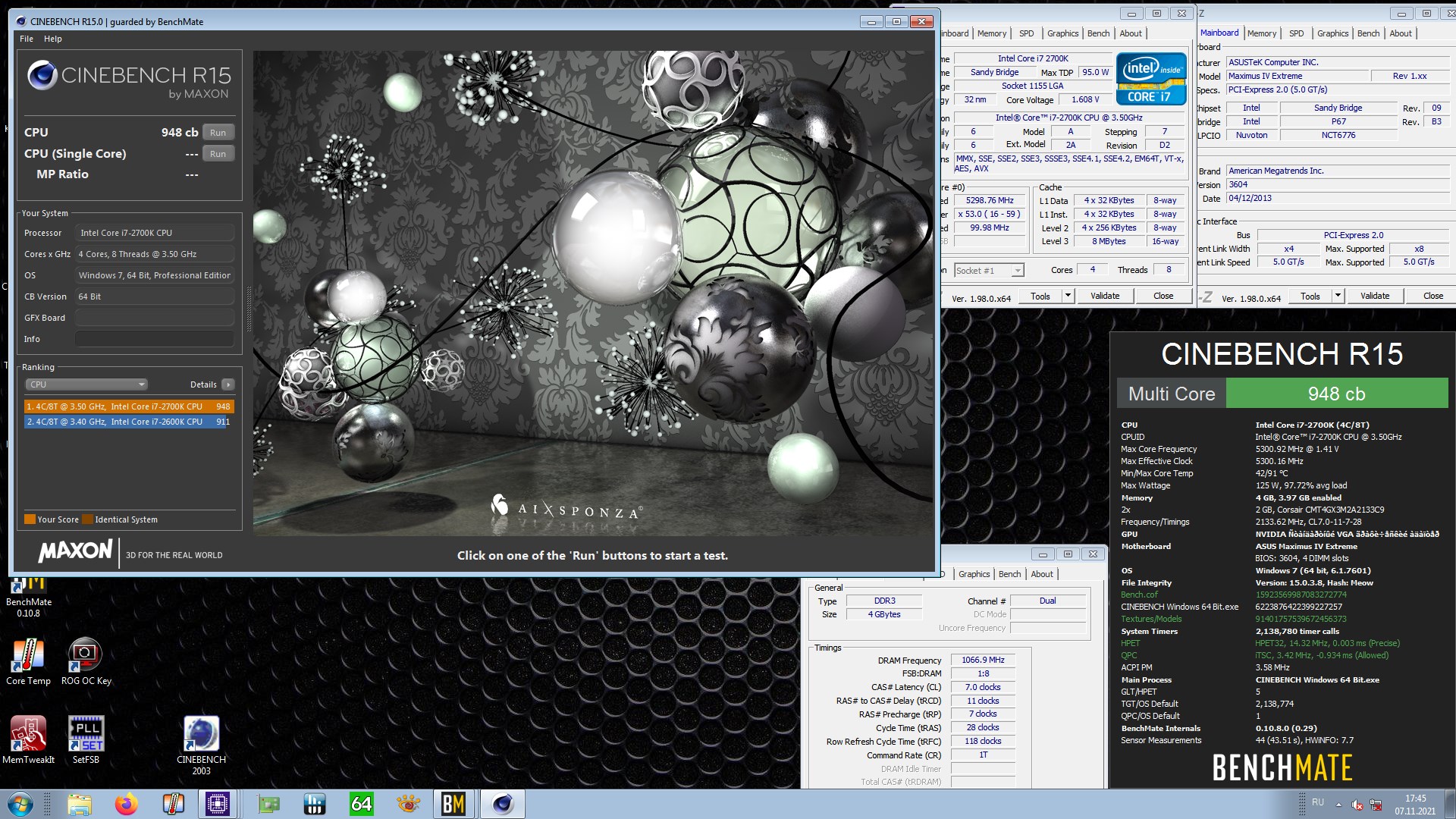
Task: Open Bench tab in memory CPU-Z window
Action: [x=1009, y=574]
